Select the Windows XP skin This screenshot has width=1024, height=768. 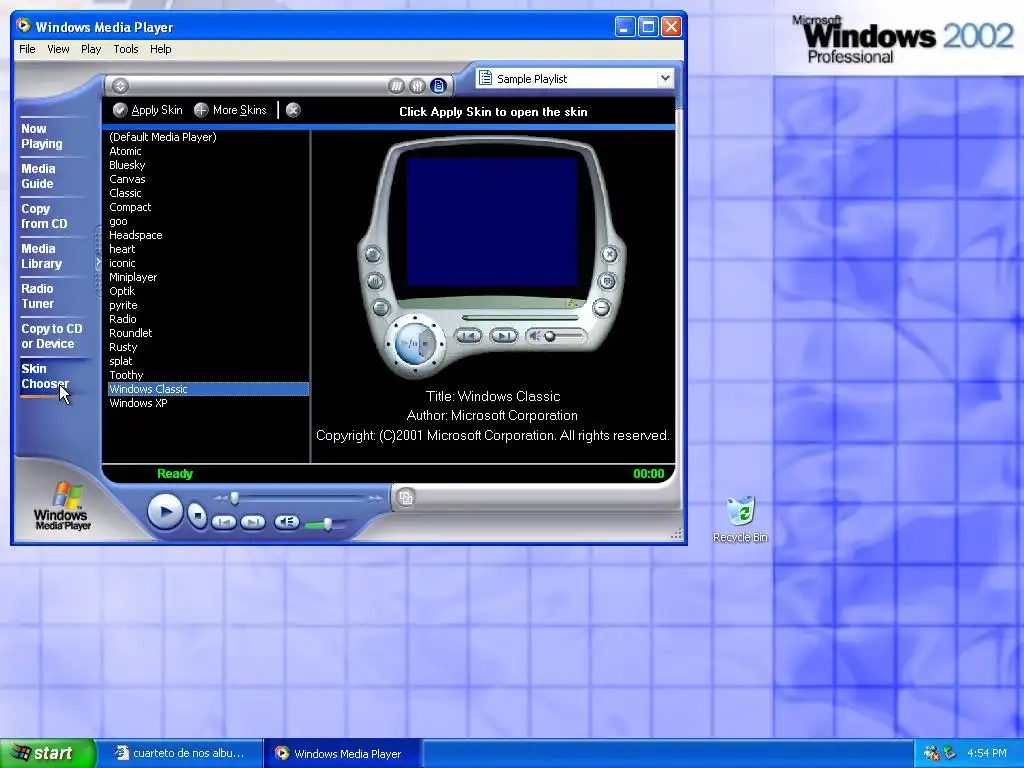point(208,403)
